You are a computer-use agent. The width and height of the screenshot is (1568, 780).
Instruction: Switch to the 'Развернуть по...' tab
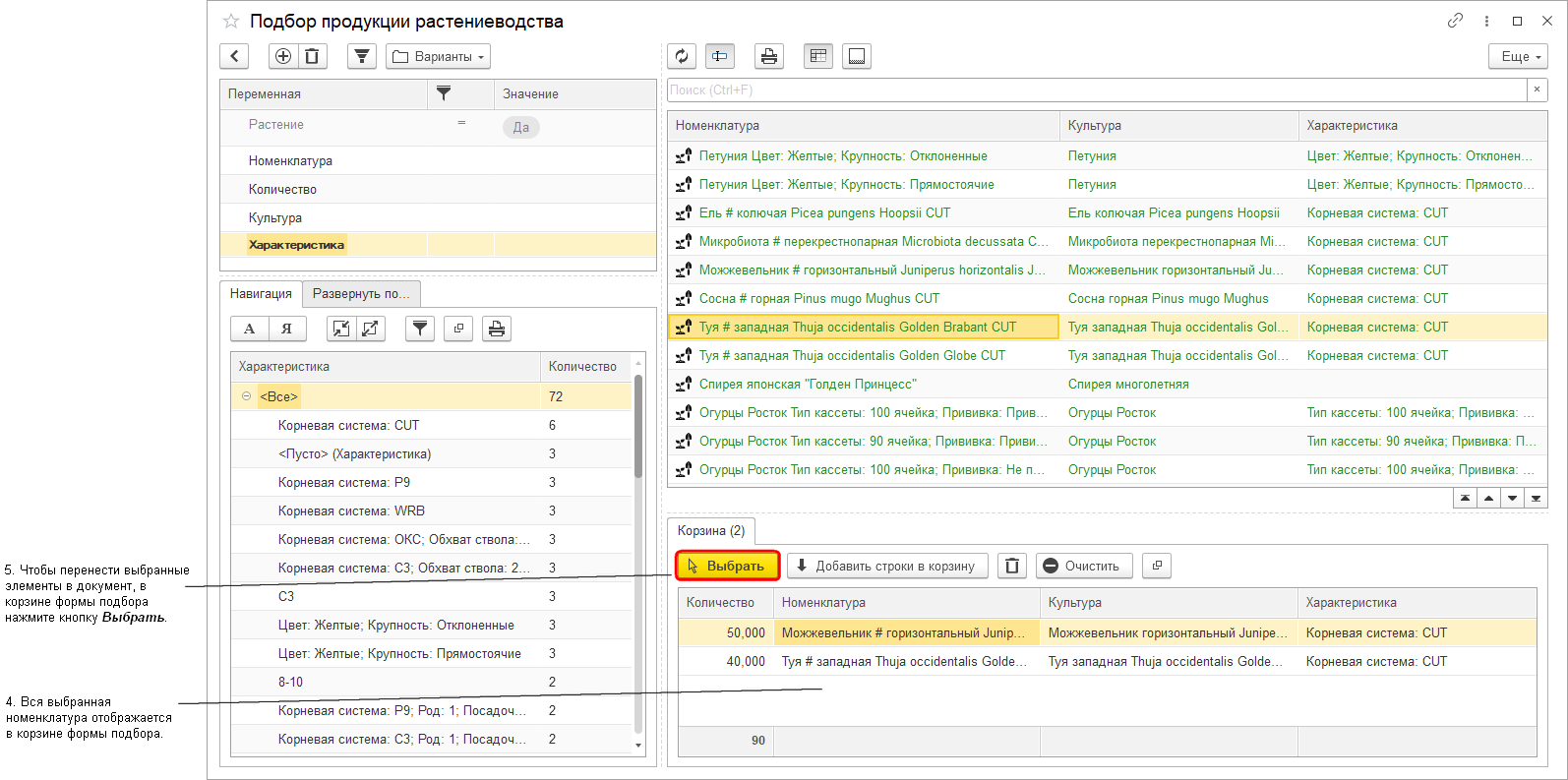361,293
